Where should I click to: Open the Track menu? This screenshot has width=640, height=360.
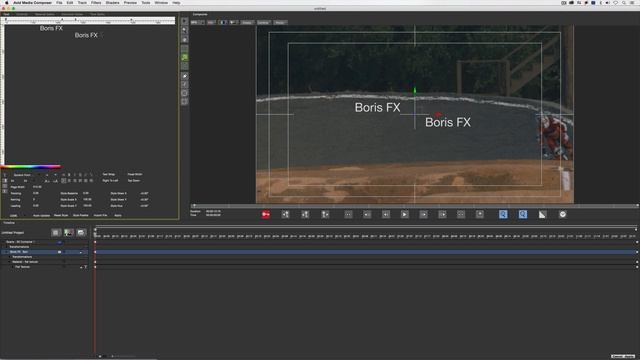tap(82, 2)
